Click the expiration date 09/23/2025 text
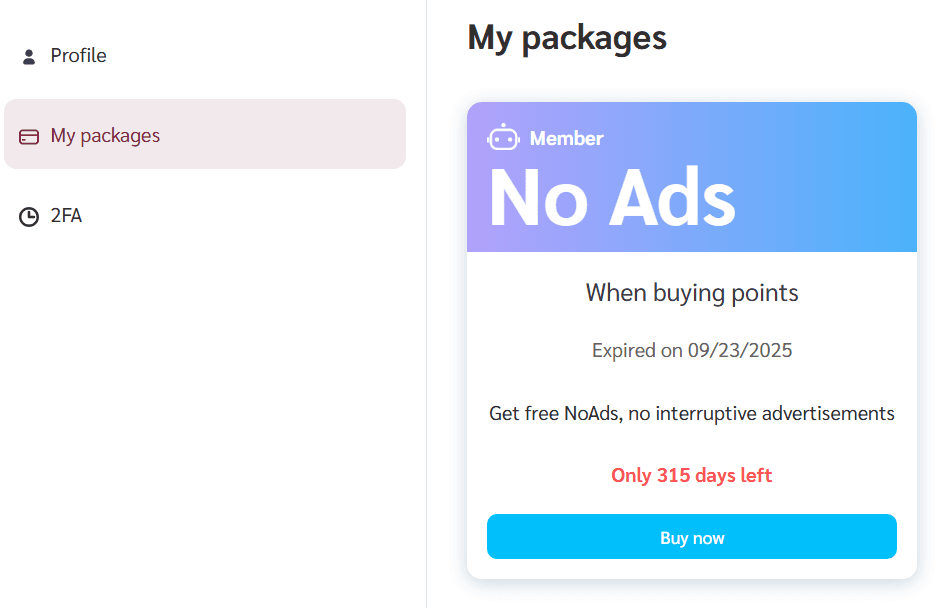Viewport: 950px width, 608px height. point(691,350)
